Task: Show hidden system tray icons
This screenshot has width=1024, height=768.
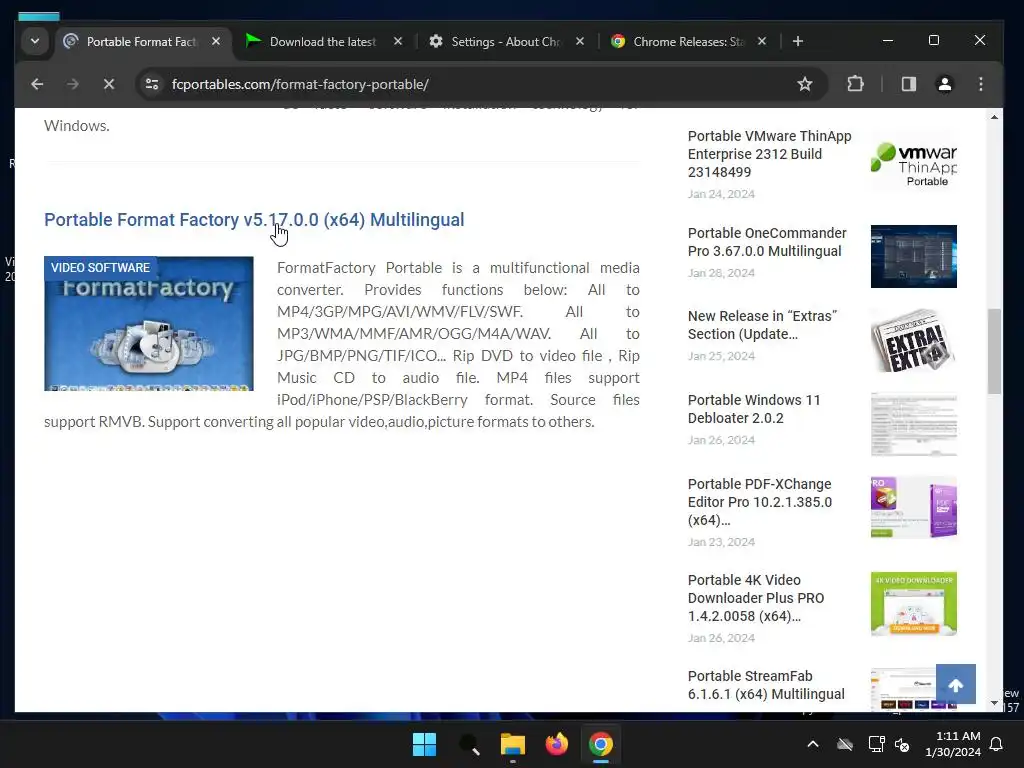Action: (812, 744)
